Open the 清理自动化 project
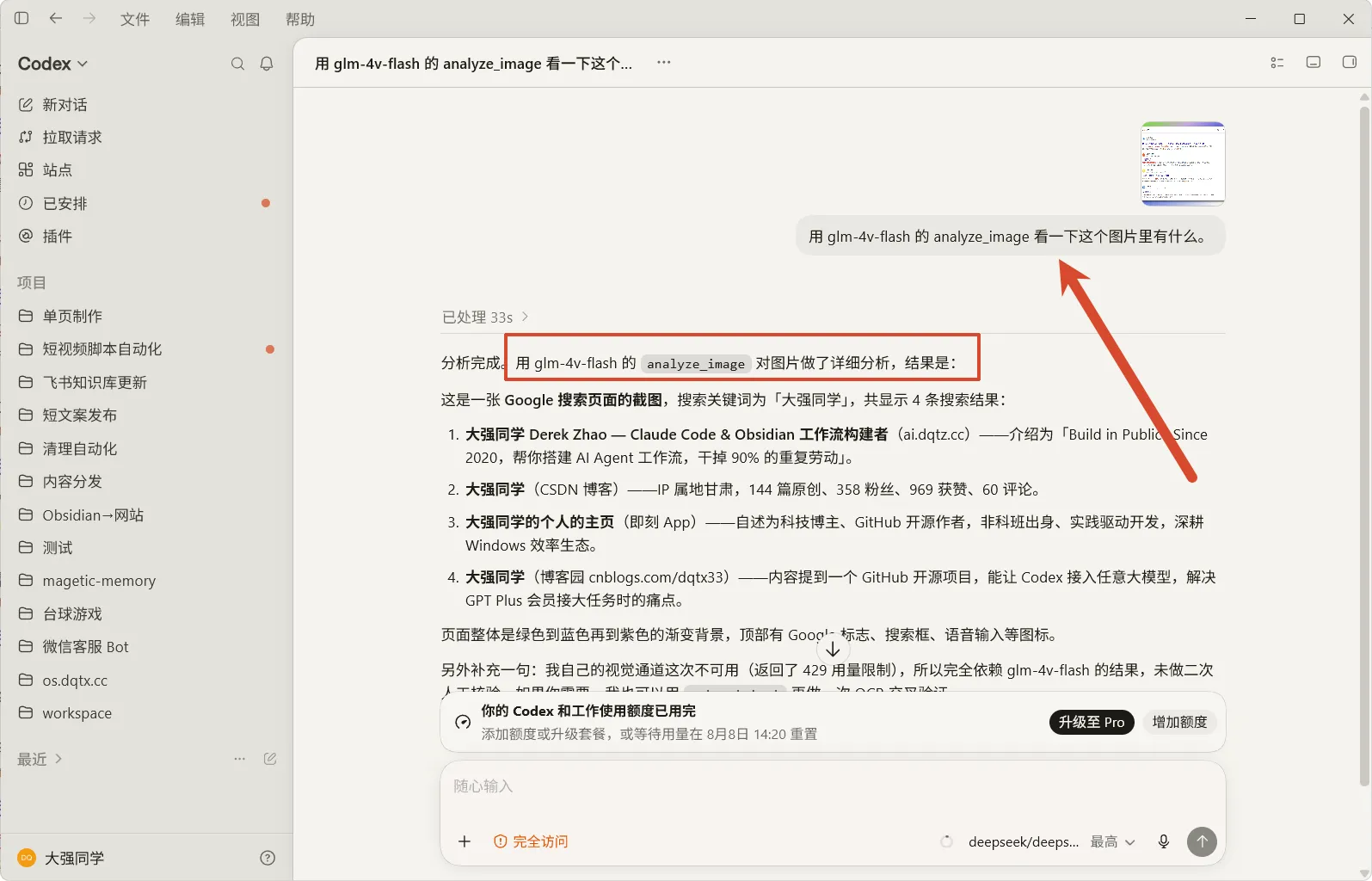 (x=80, y=449)
